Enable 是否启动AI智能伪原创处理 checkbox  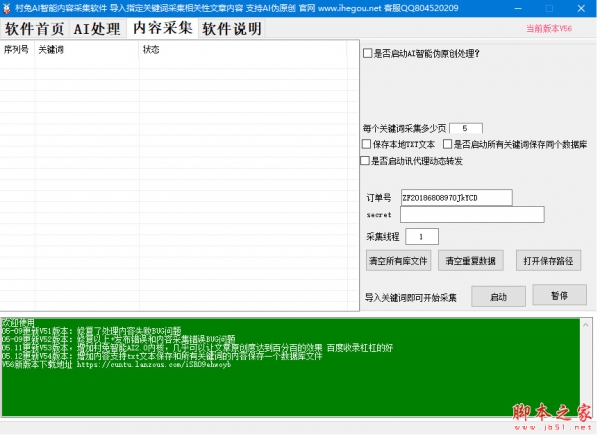click(367, 53)
